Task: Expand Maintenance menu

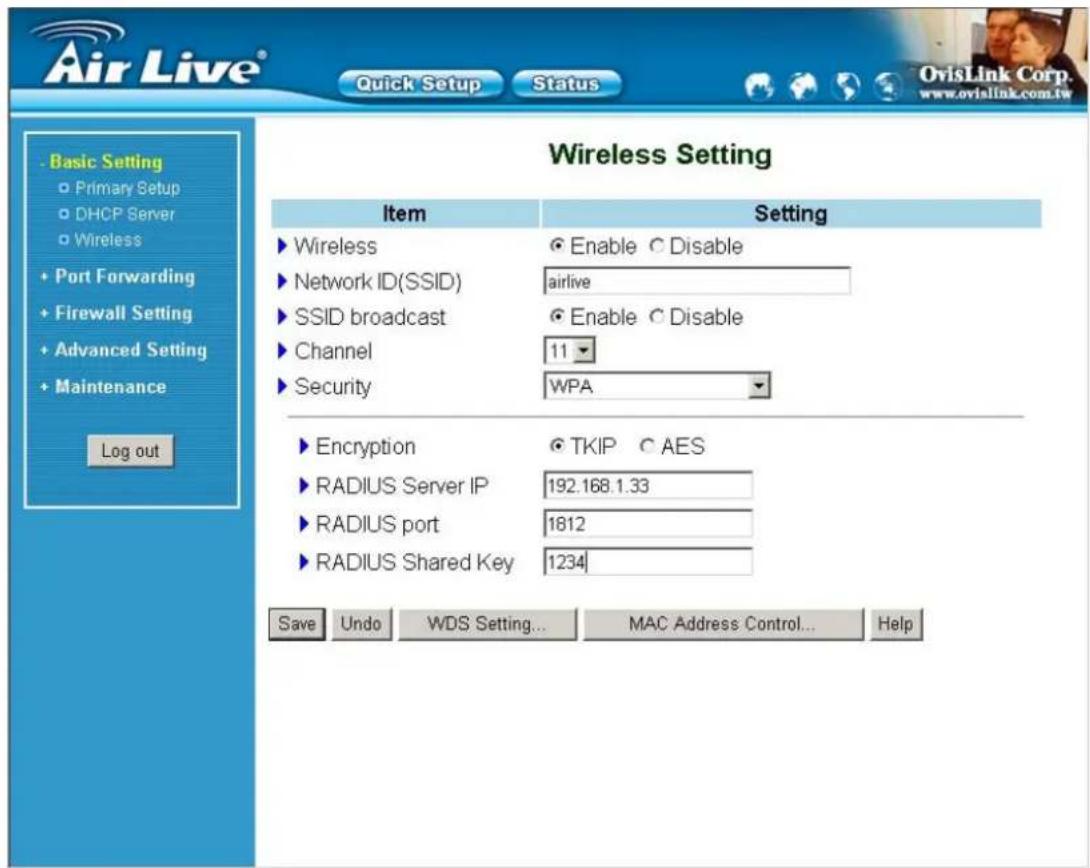Action: 111,387
